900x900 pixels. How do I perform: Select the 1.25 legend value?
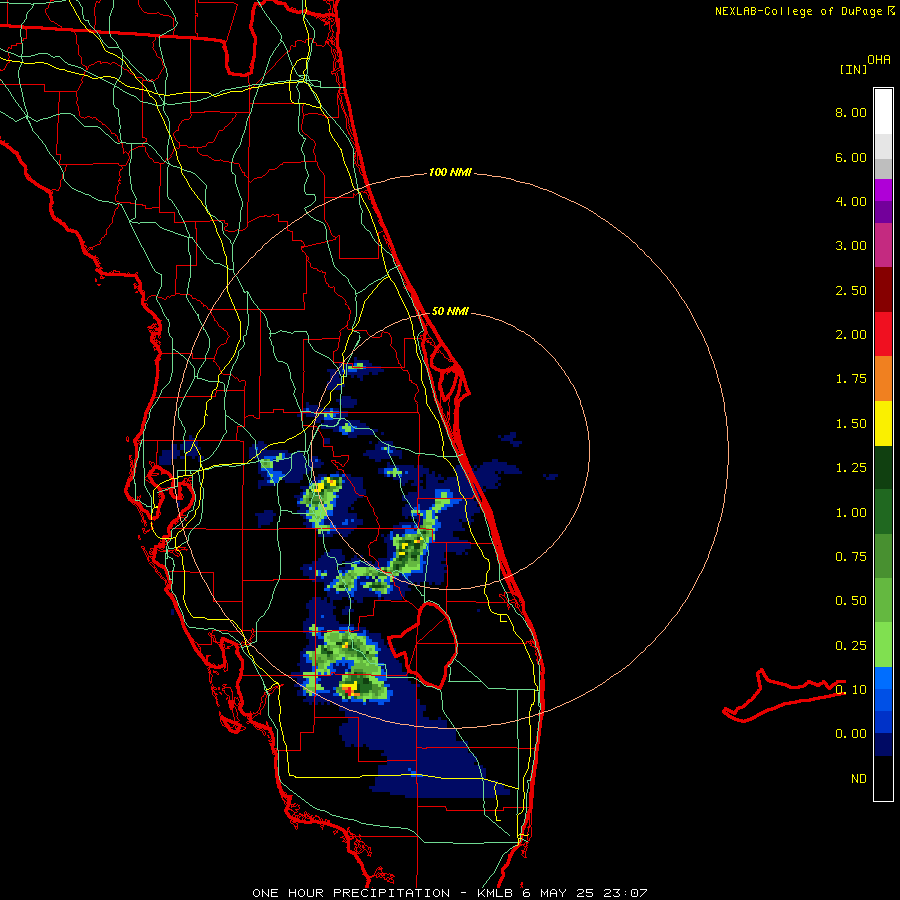pyautogui.click(x=851, y=468)
